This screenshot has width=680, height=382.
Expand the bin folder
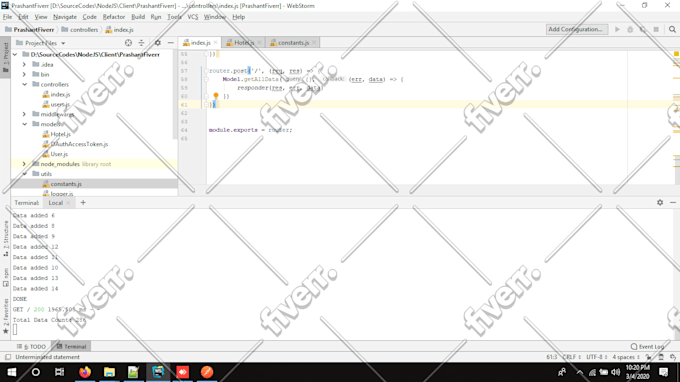click(x=24, y=75)
